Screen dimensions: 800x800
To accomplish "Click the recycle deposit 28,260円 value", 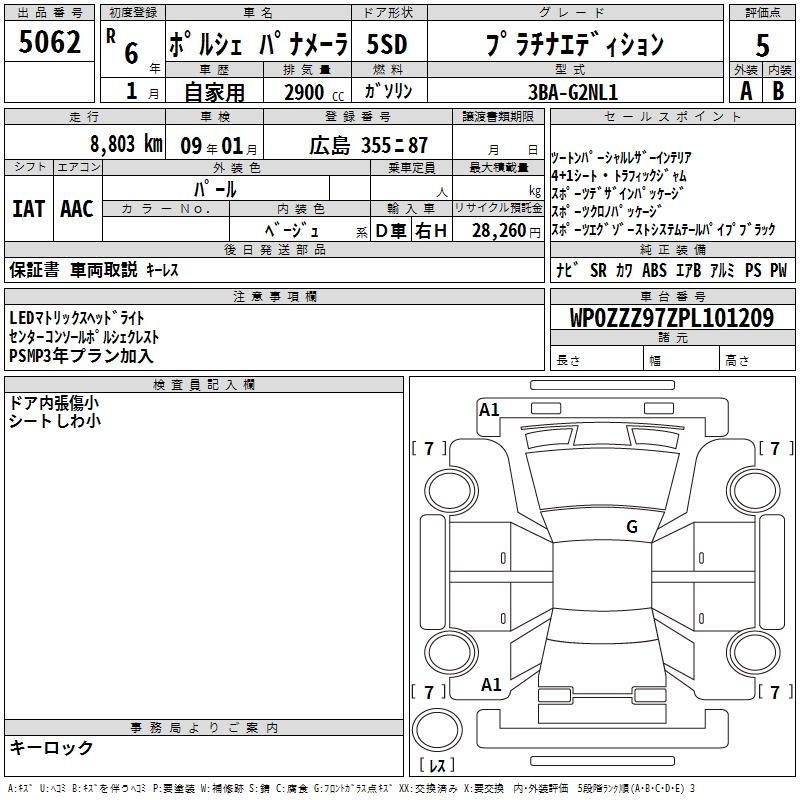I will click(x=498, y=231).
